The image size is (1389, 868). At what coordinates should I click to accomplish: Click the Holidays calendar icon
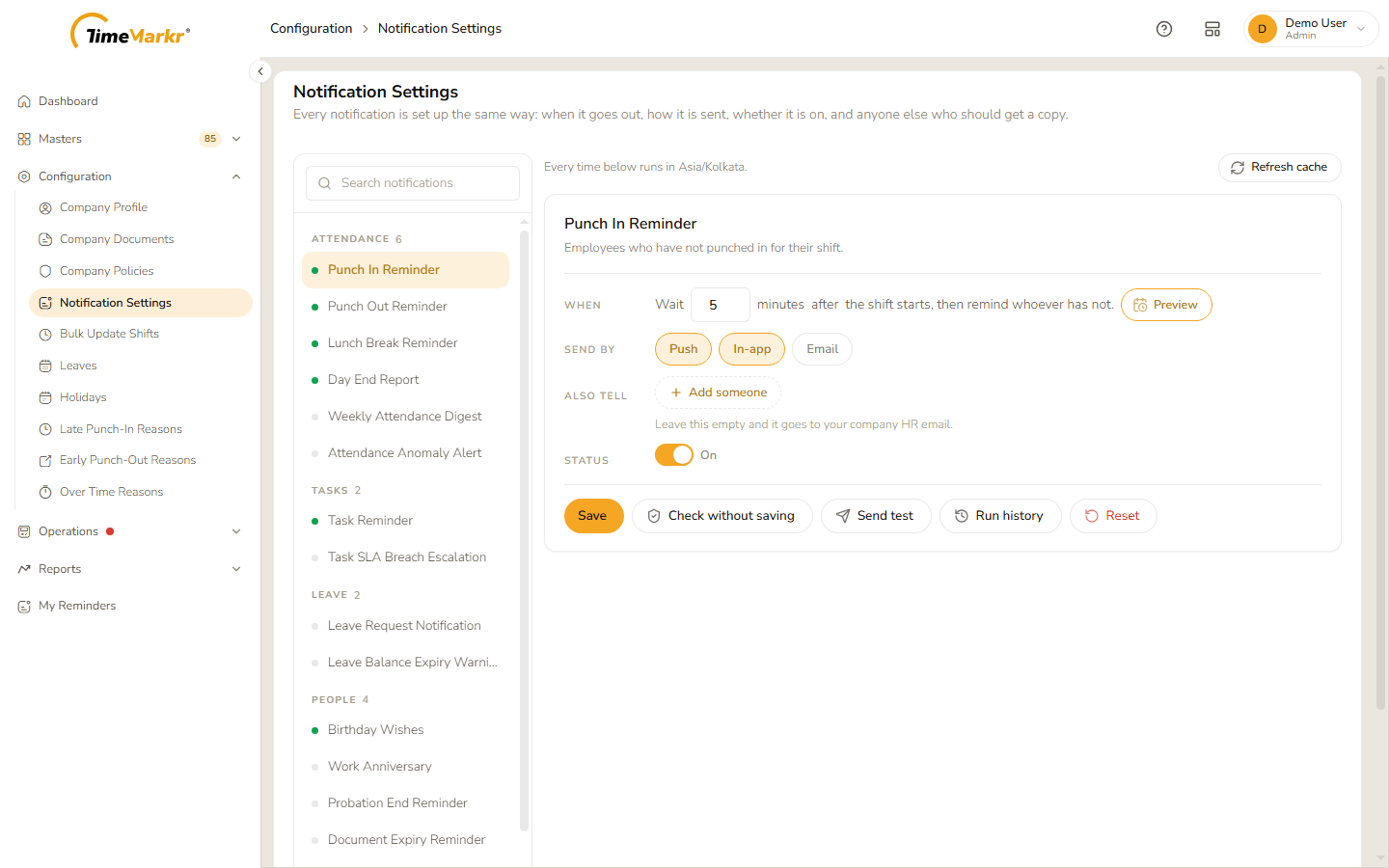[45, 397]
